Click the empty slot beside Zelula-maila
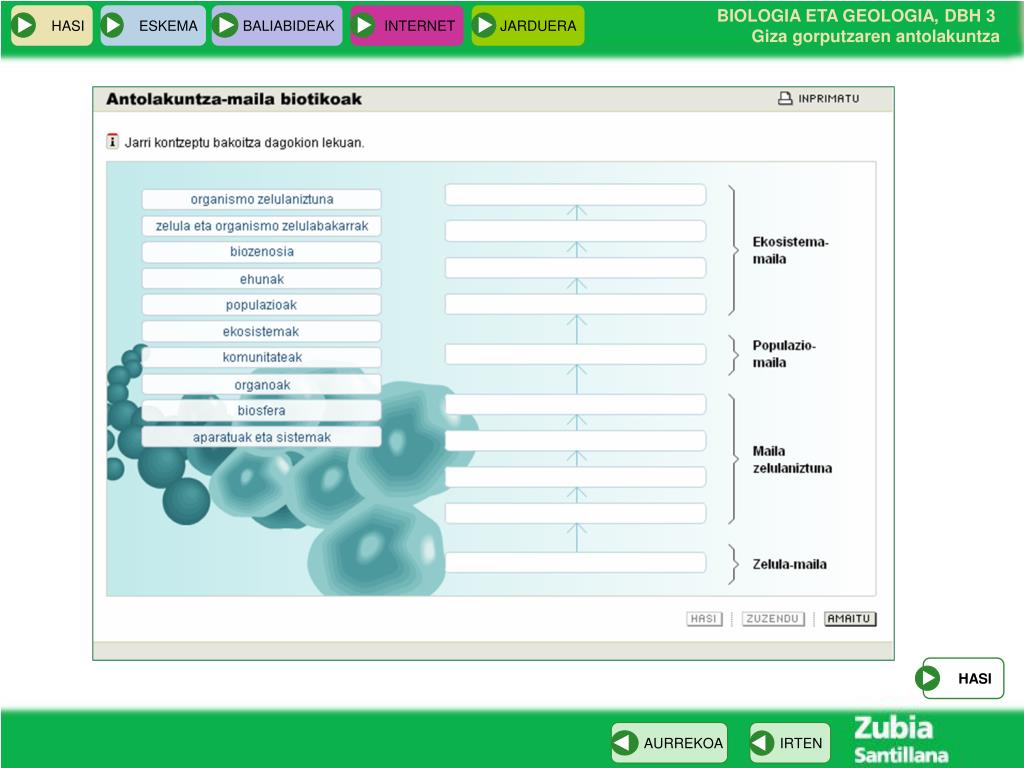 click(x=575, y=563)
